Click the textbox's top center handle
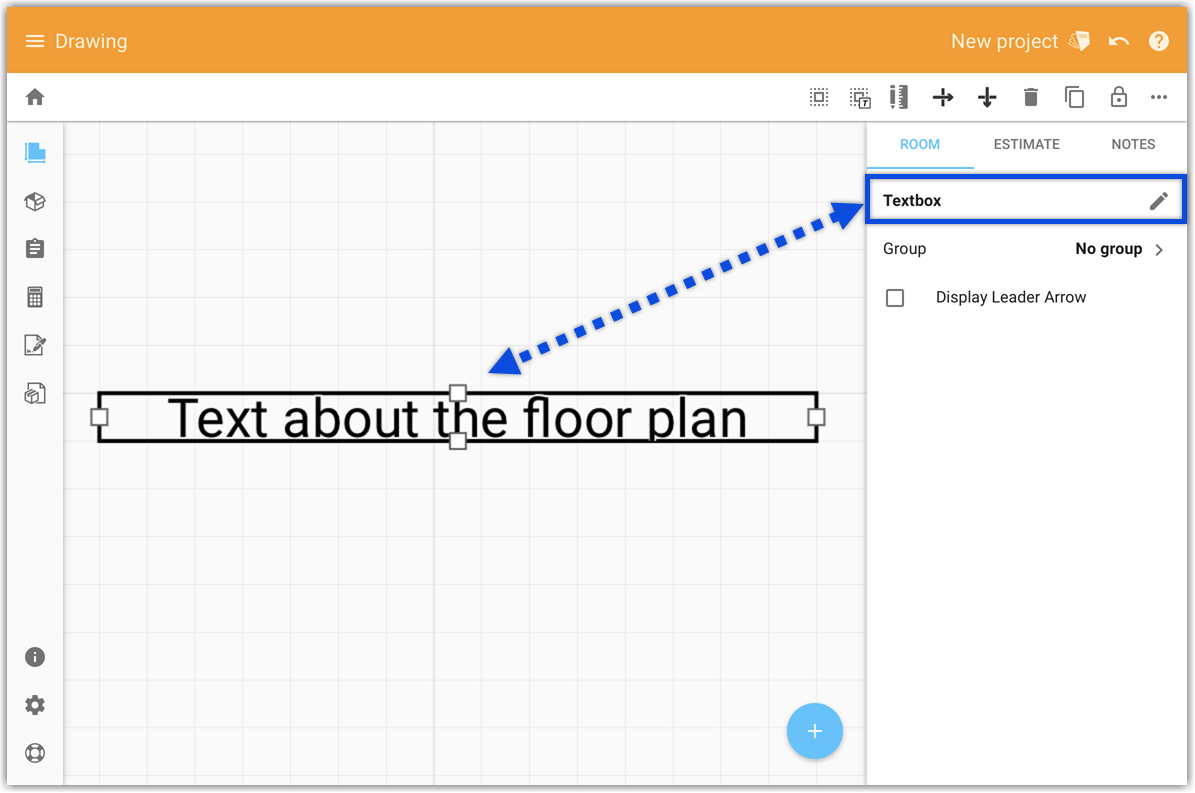 458,393
